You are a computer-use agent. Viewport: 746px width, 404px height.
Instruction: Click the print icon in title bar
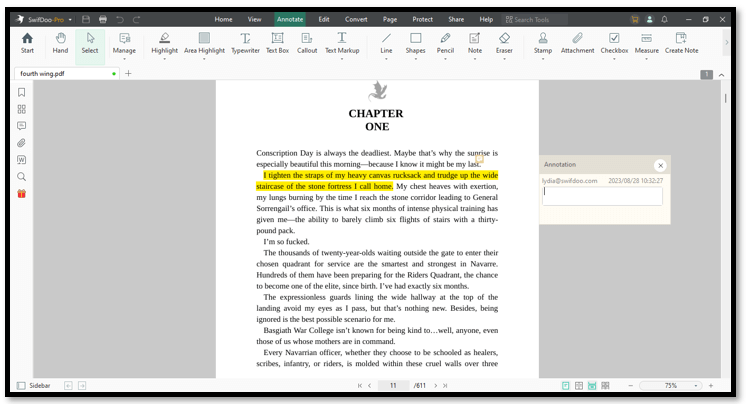click(103, 19)
